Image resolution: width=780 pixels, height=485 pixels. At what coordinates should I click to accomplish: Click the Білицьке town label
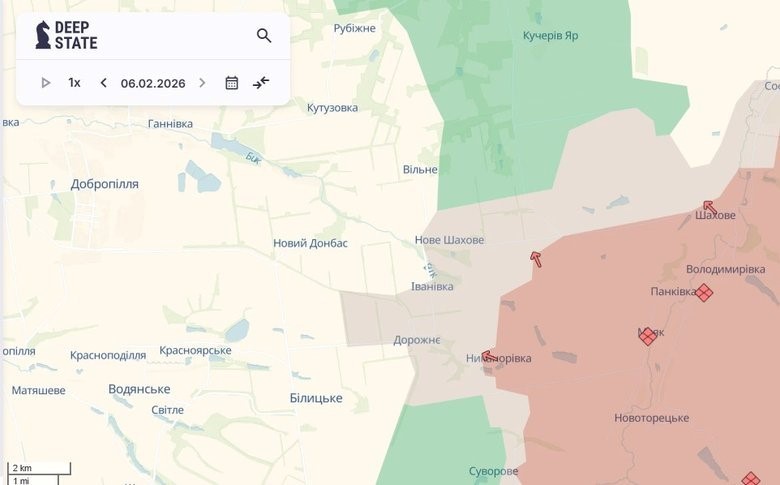tap(316, 398)
